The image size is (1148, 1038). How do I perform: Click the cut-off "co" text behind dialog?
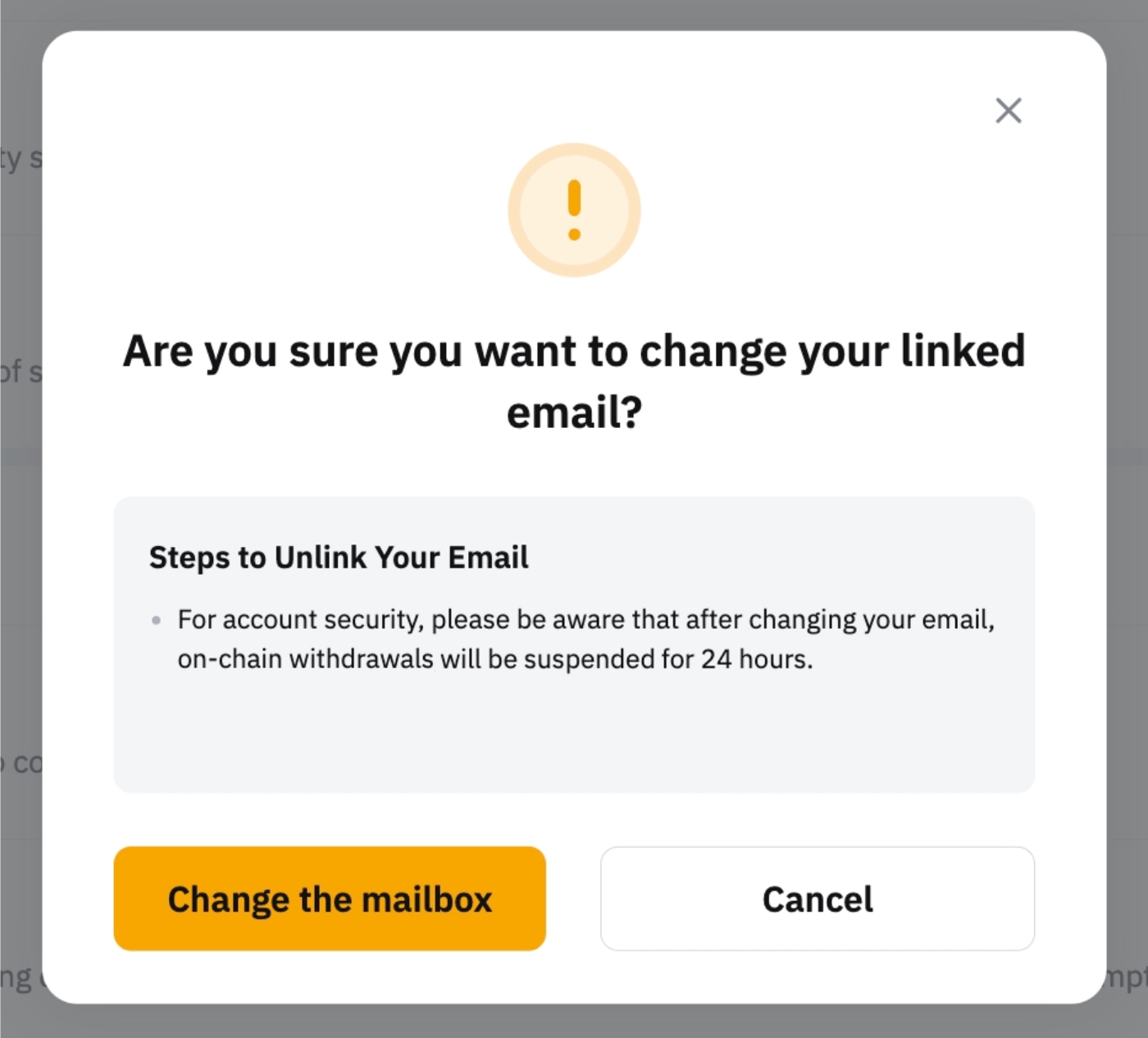point(25,764)
